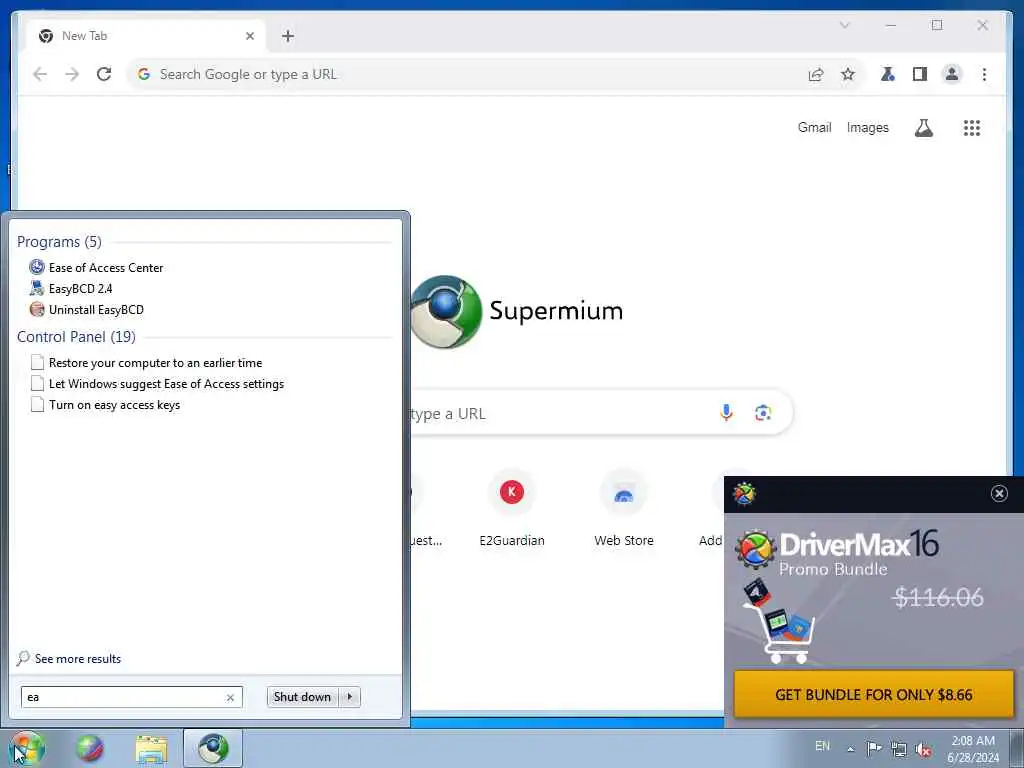Image resolution: width=1024 pixels, height=768 pixels.
Task: Click DriverMax gear logo in popup header
Action: tap(744, 494)
